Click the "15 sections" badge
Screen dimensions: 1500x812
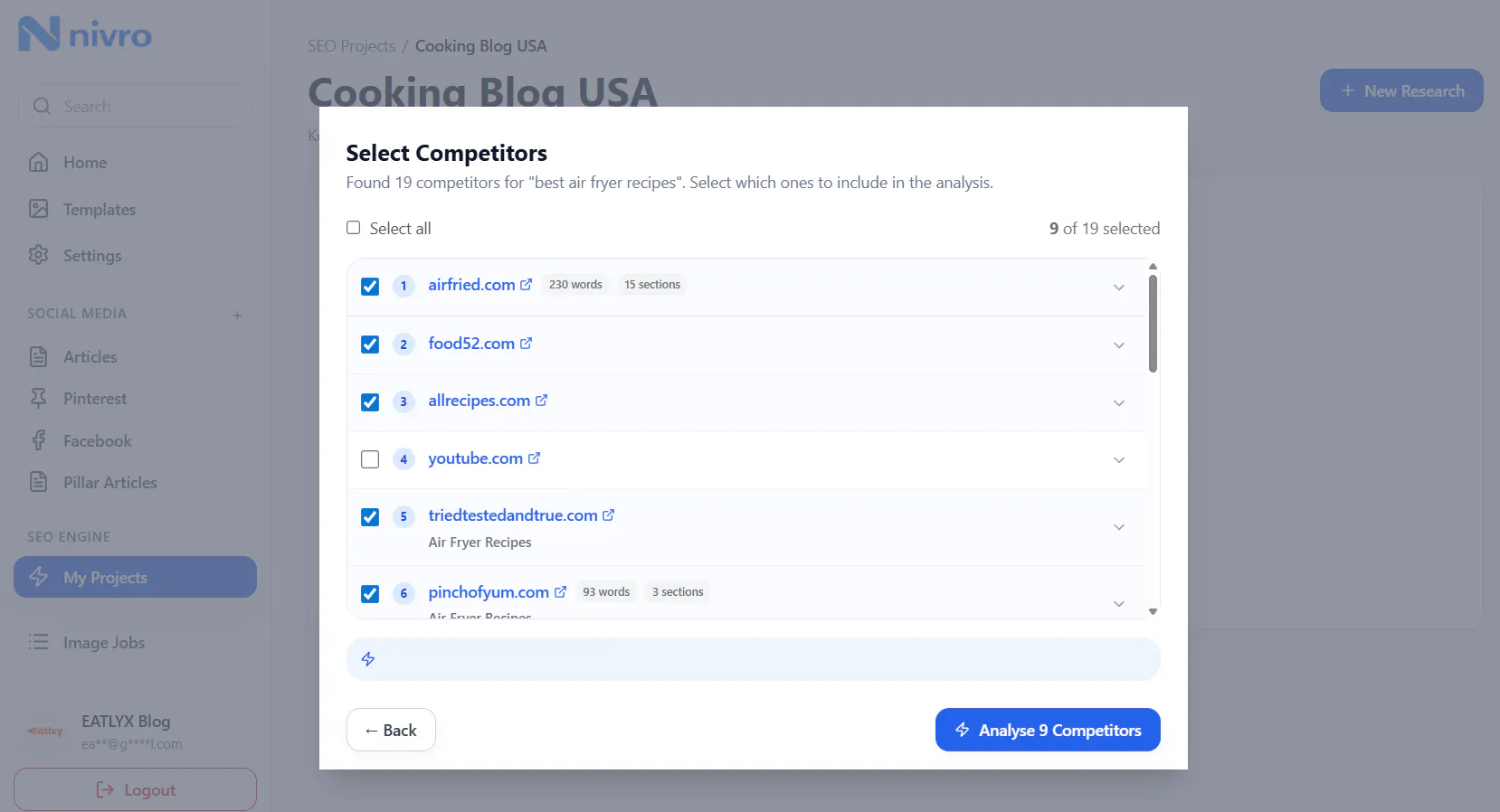pos(652,284)
